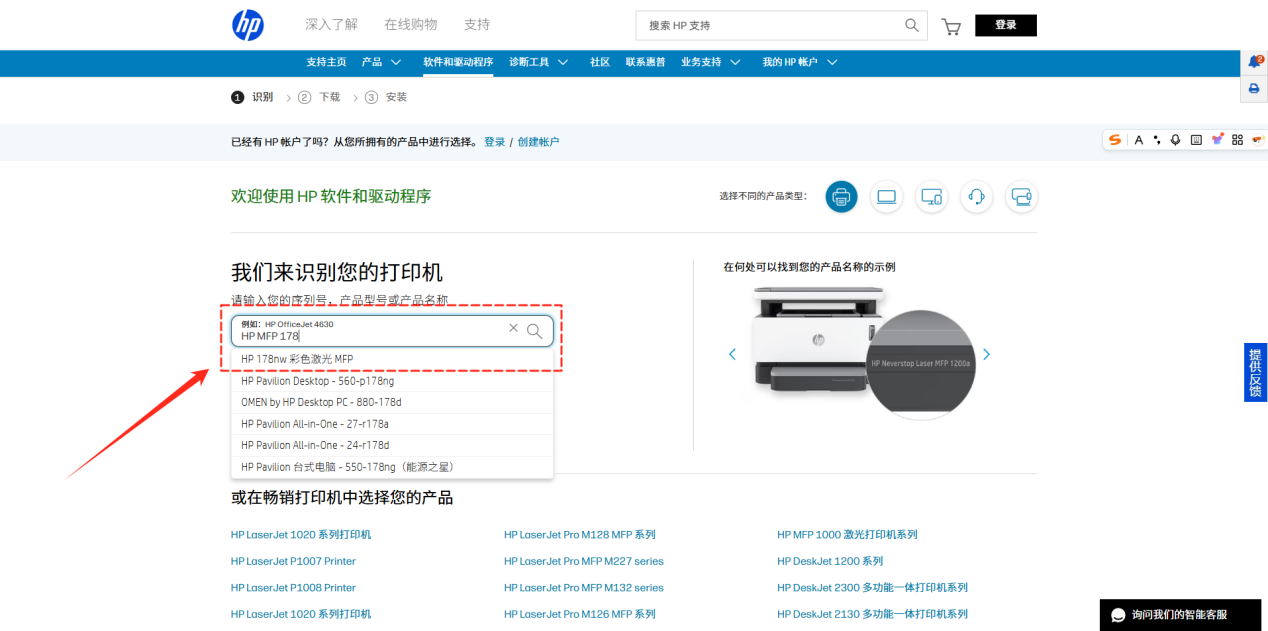Open the HP LaserJet 1020 系列打印机 link
The image size is (1268, 631).
[300, 534]
